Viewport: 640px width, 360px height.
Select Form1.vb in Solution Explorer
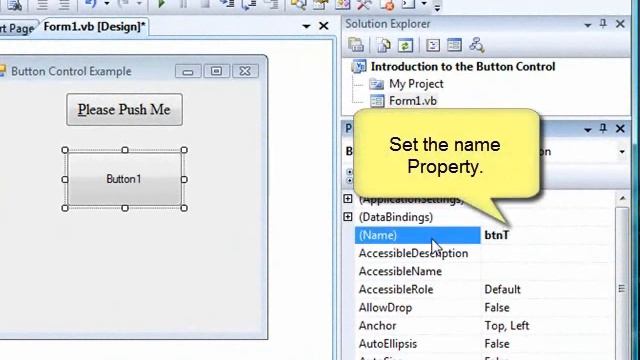pos(413,101)
